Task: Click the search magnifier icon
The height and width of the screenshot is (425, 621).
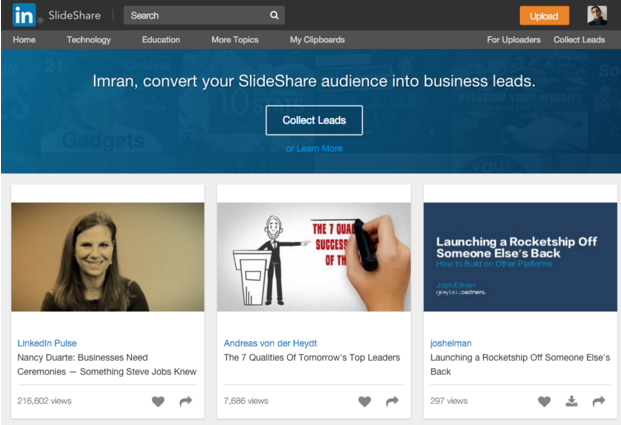Action: (x=274, y=16)
